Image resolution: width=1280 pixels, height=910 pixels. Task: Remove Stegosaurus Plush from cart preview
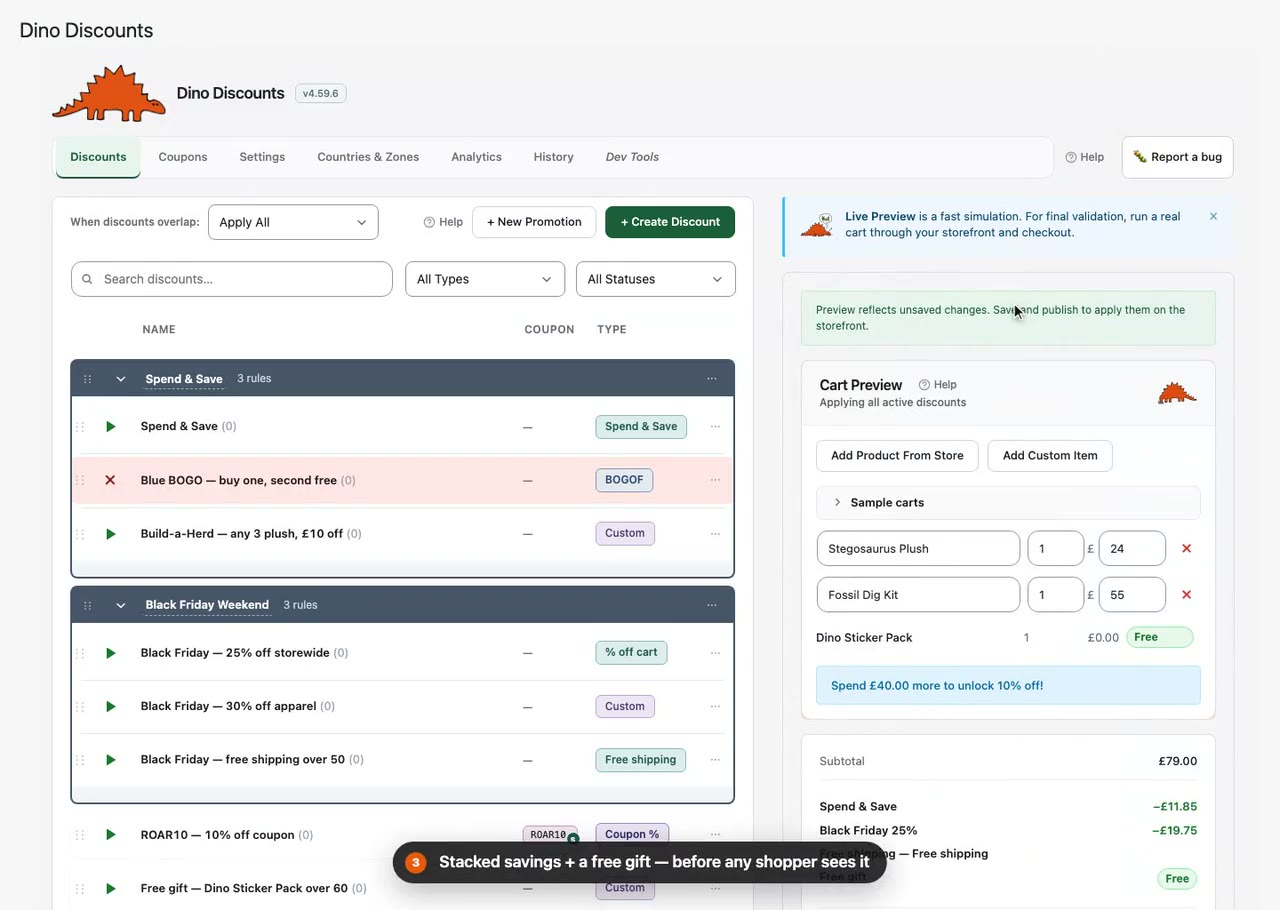tap(1187, 549)
